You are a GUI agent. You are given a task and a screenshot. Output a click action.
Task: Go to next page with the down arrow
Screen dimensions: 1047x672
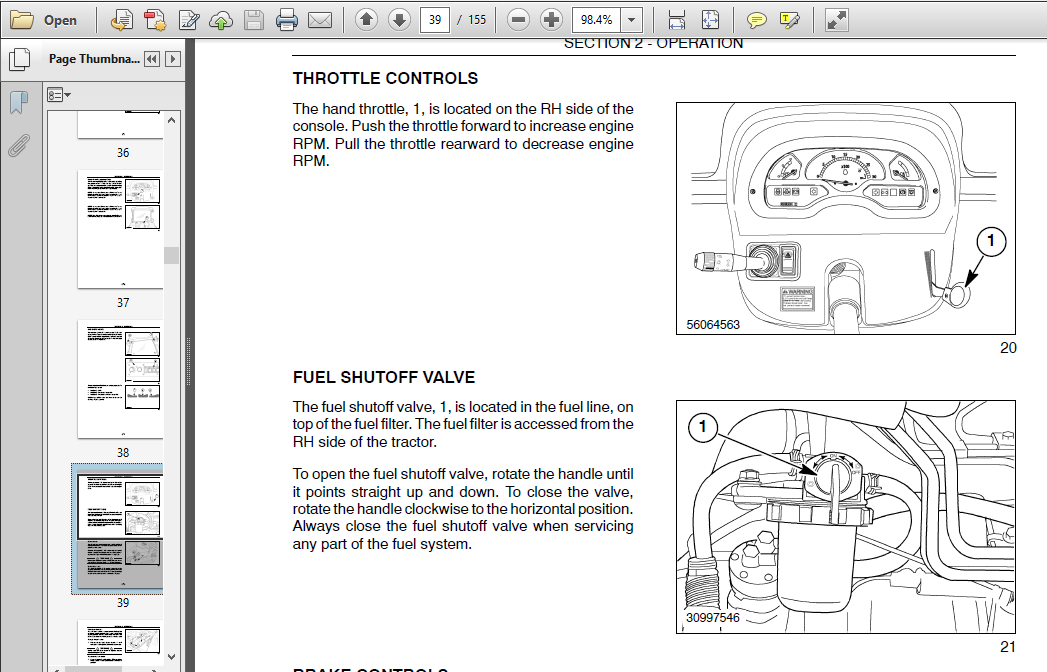(399, 20)
